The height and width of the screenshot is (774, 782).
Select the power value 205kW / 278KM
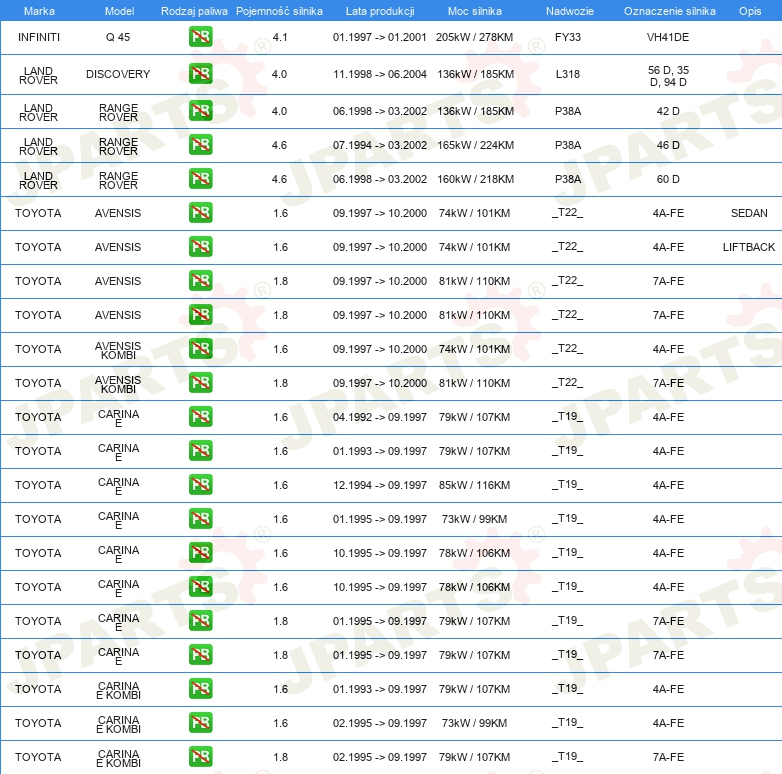(474, 37)
